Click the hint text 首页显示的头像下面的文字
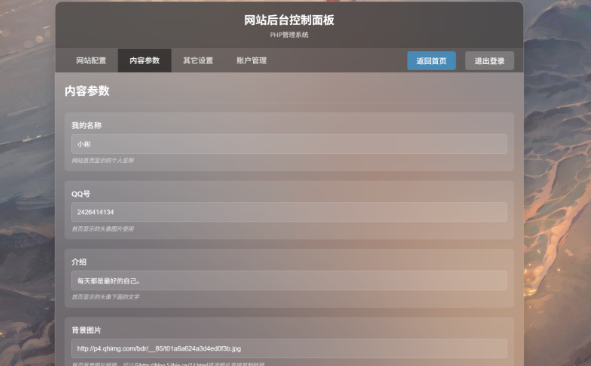This screenshot has height=366, width=591. (x=106, y=297)
